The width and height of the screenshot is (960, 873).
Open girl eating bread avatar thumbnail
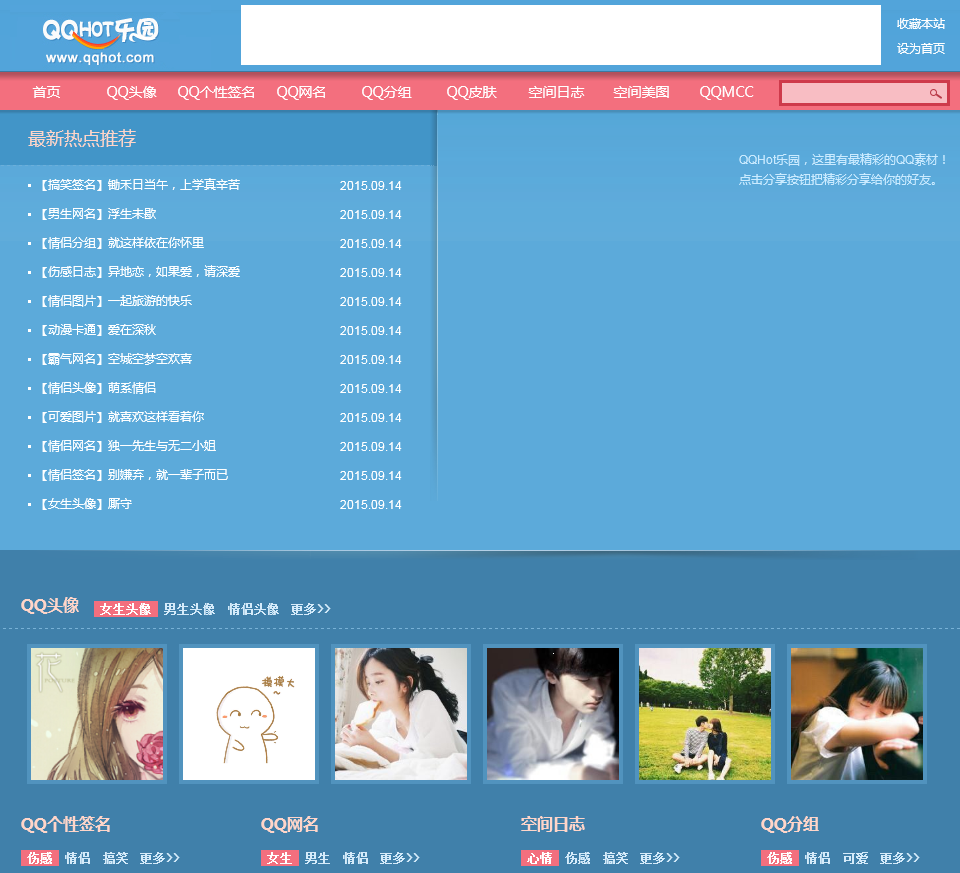pyautogui.click(x=400, y=714)
